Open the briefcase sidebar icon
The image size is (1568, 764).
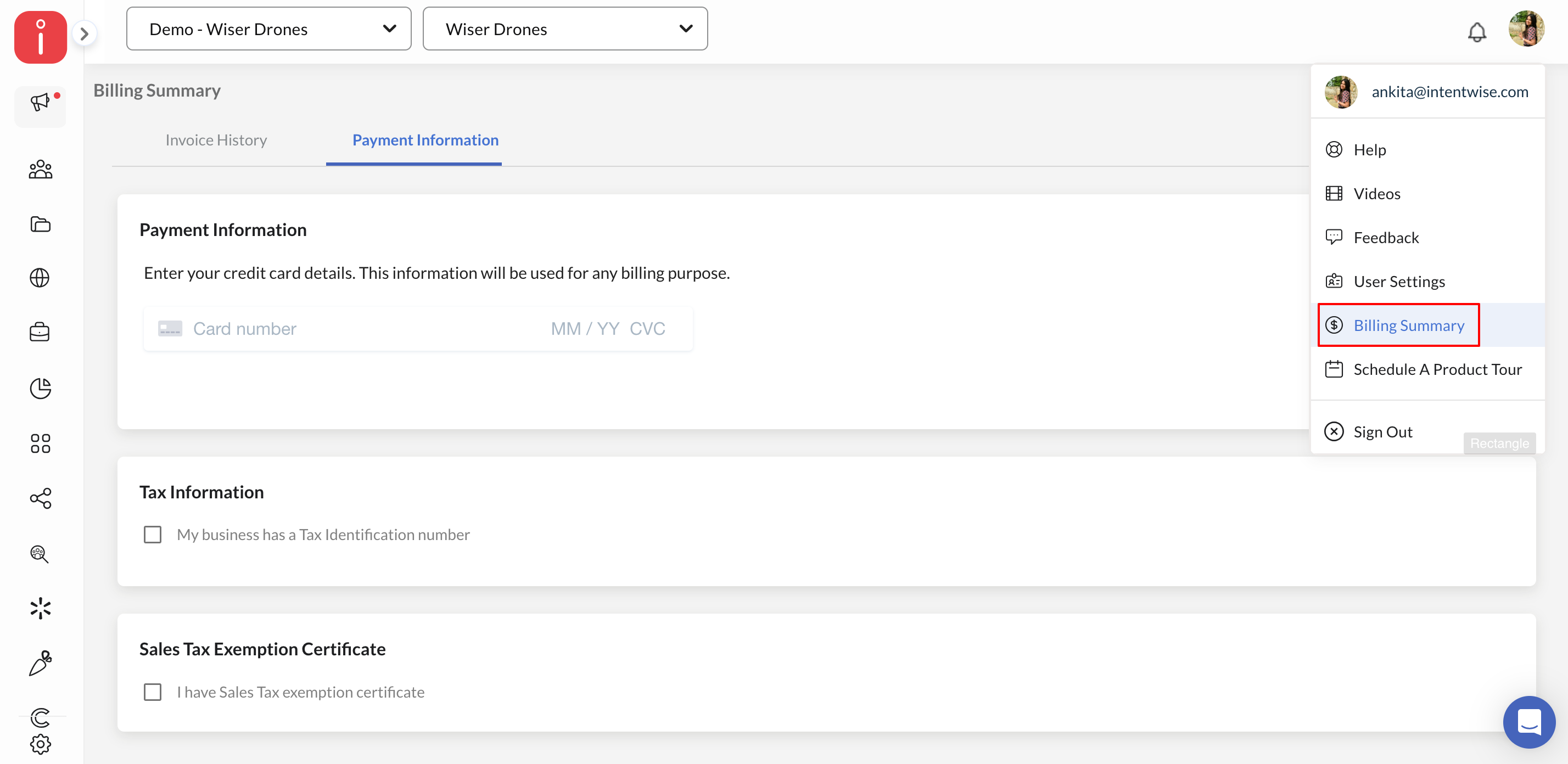pyautogui.click(x=40, y=332)
